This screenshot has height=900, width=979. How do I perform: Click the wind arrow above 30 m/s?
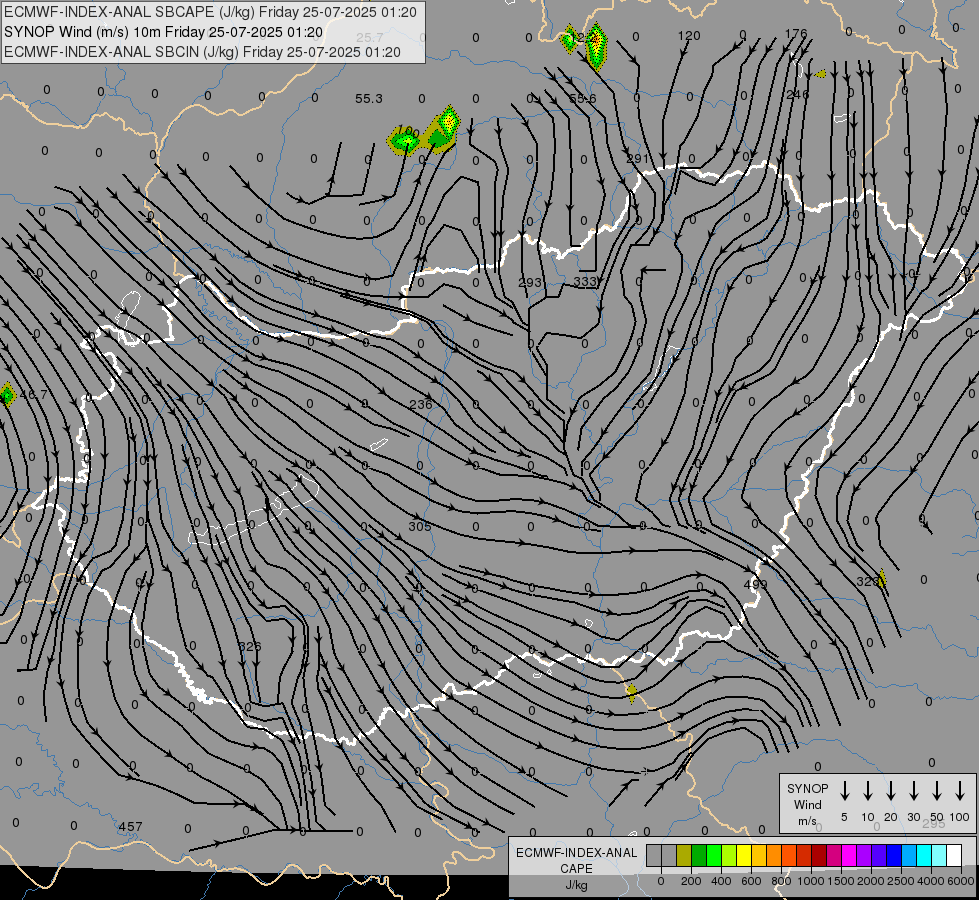[914, 791]
